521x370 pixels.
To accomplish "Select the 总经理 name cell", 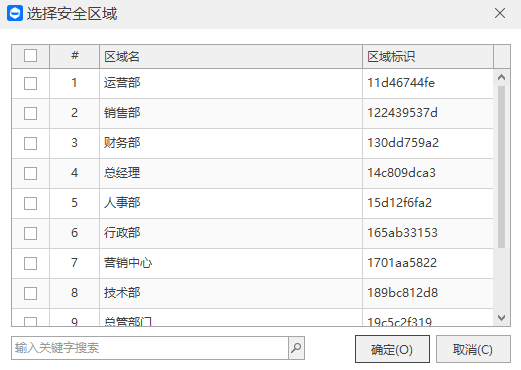I will coord(231,173).
